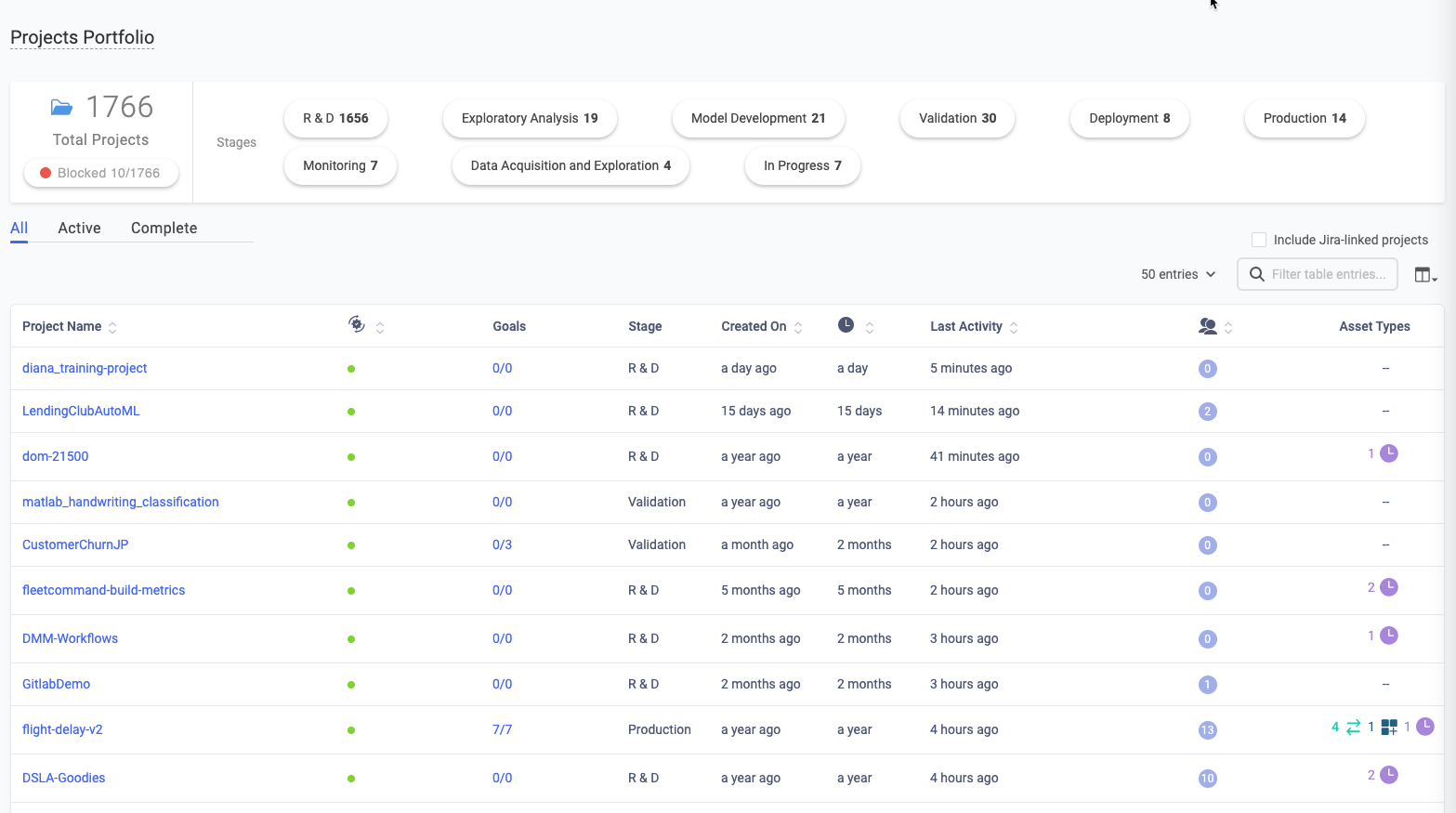Click the Filter table entries search field

tap(1327, 275)
